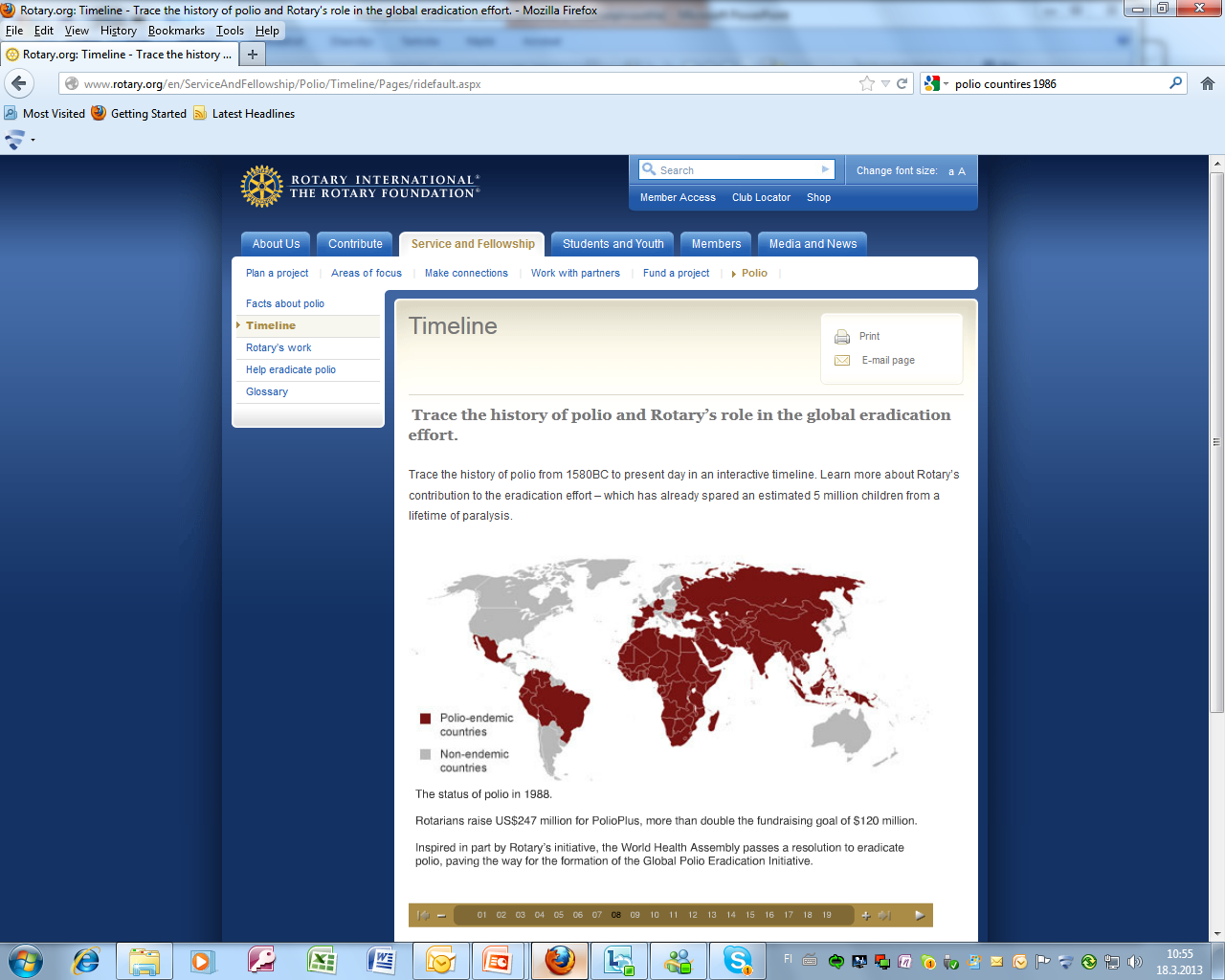Open the Help menu

tap(267, 31)
